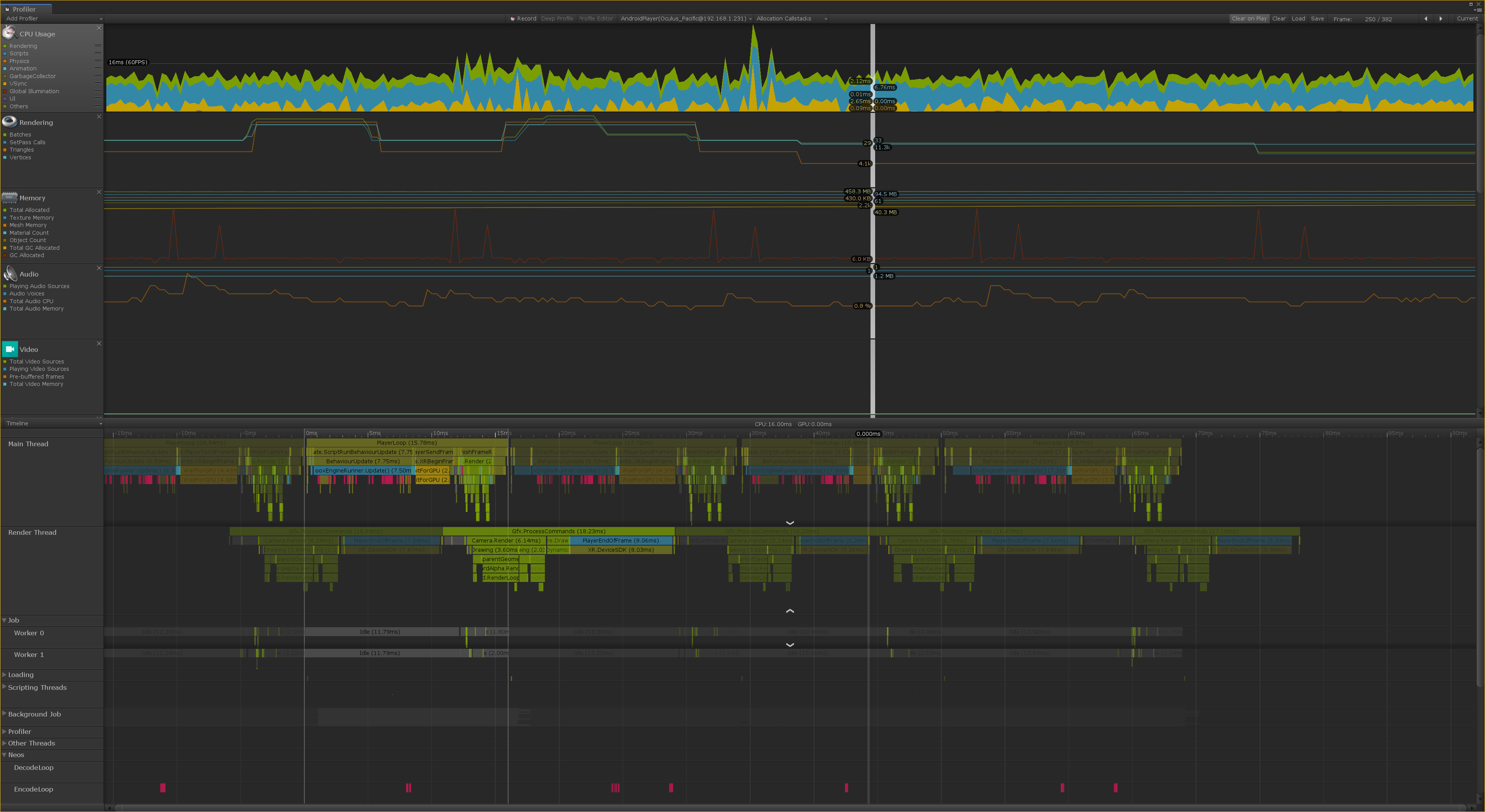
Task: Select Idle (11.79ms) block on Worker 0
Action: pyautogui.click(x=382, y=631)
